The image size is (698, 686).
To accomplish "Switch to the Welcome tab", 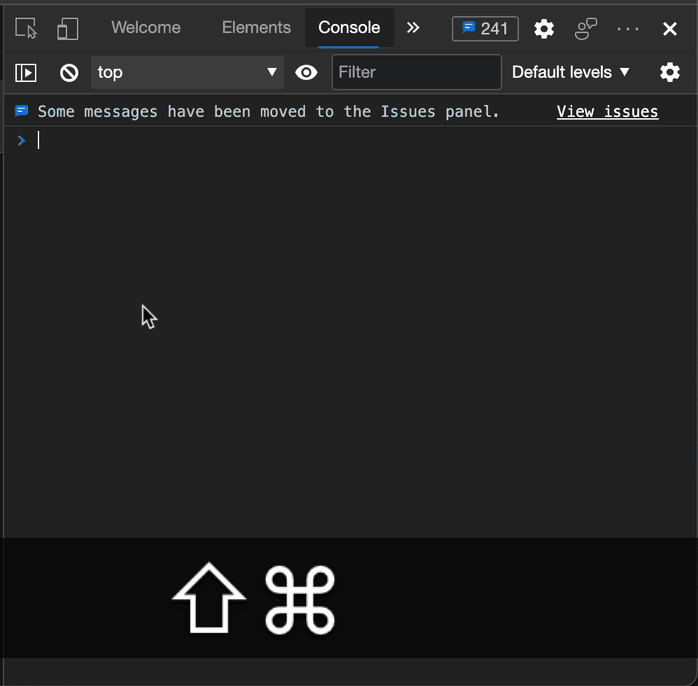I will point(146,28).
